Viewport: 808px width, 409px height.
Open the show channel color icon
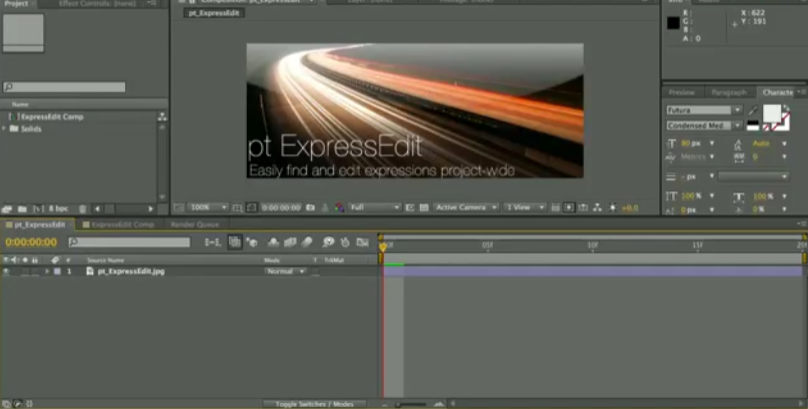(339, 208)
